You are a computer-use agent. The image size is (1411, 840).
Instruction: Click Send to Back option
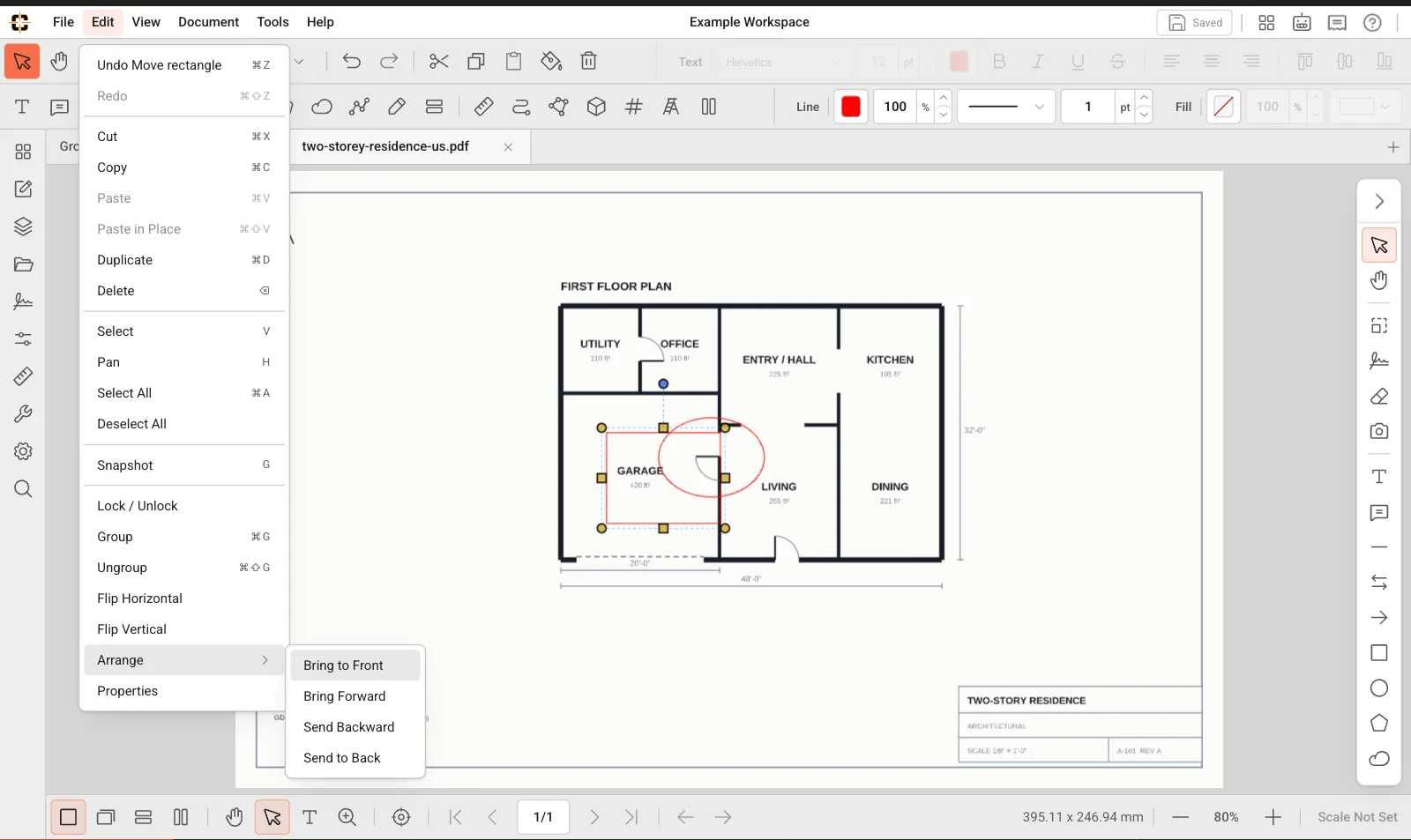(x=355, y=758)
